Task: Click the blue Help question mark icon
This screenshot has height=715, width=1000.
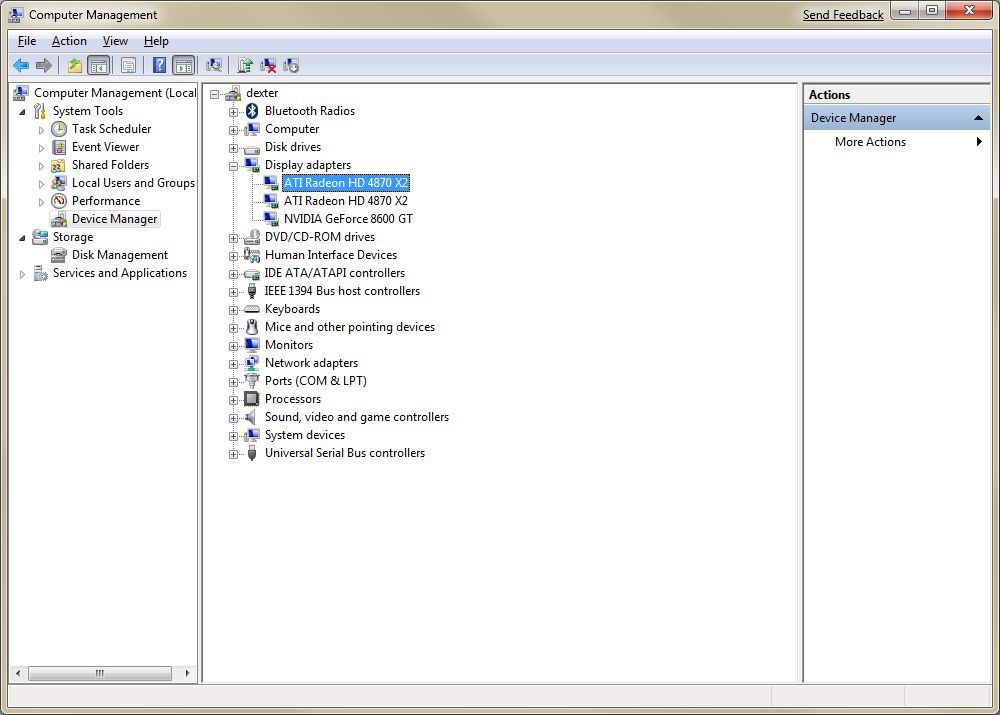Action: point(159,66)
